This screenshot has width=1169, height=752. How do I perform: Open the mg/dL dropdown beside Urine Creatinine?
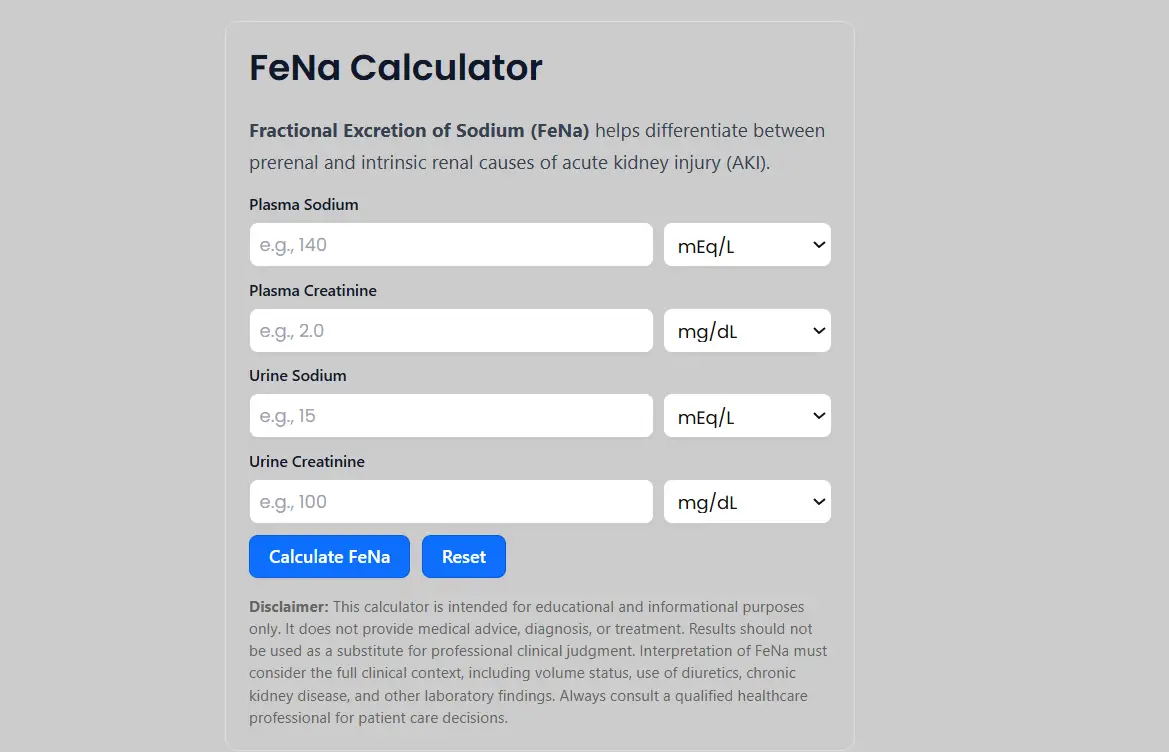(x=747, y=501)
